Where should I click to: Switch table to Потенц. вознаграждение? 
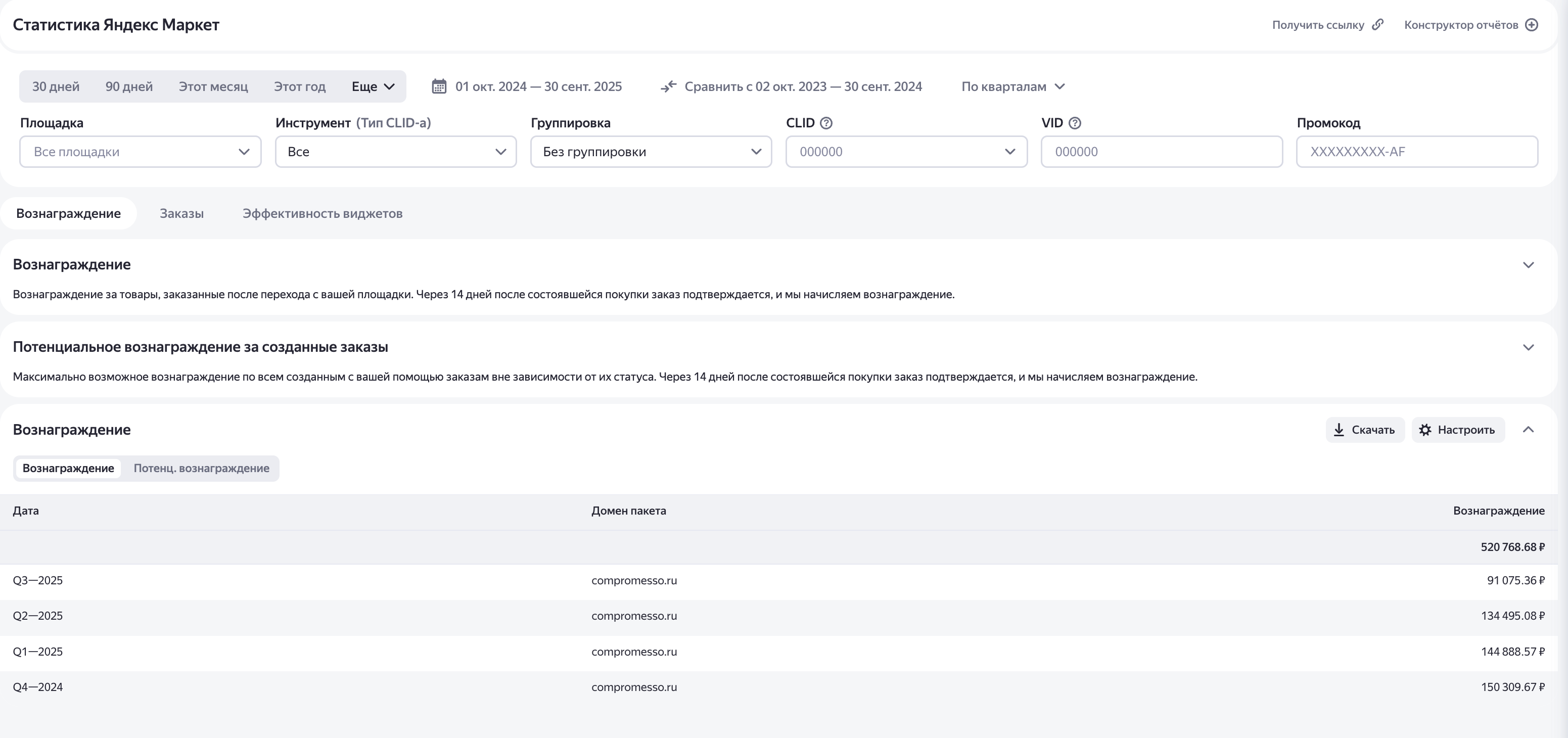[x=202, y=468]
